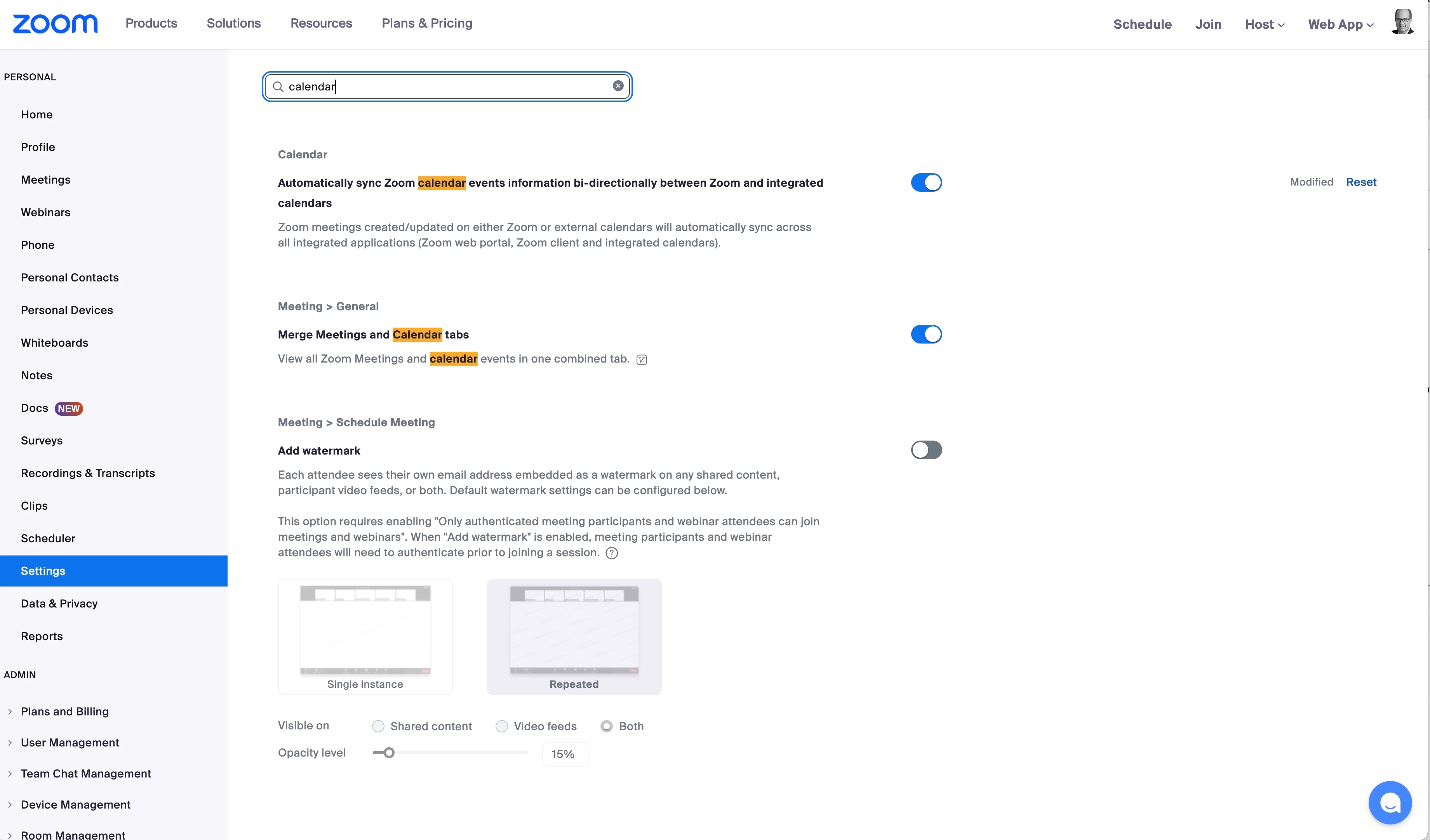Click the NEW badge next to Docs
This screenshot has height=840, width=1430.
coord(69,408)
